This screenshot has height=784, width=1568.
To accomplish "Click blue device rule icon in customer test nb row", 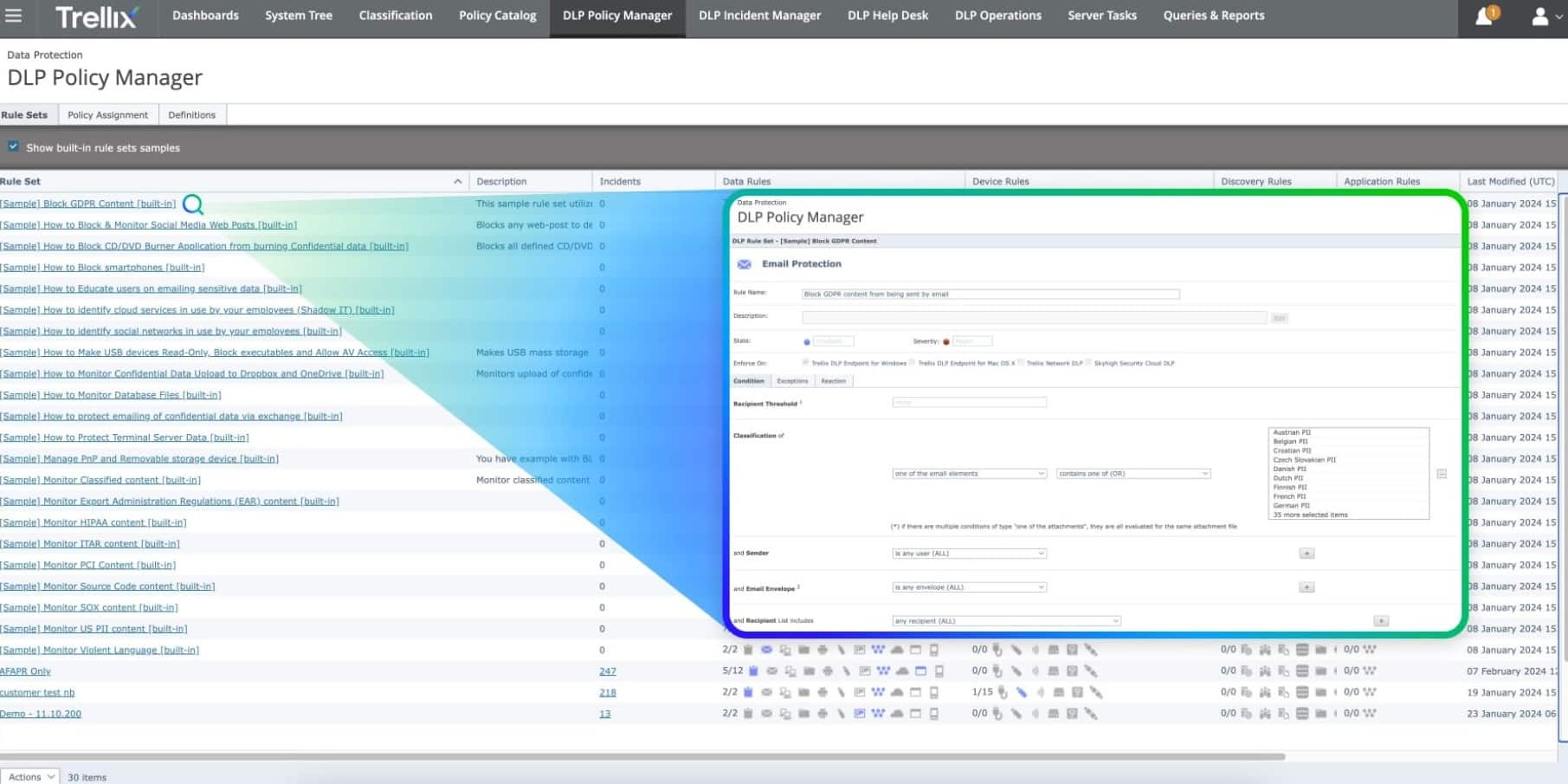I will 1022,692.
